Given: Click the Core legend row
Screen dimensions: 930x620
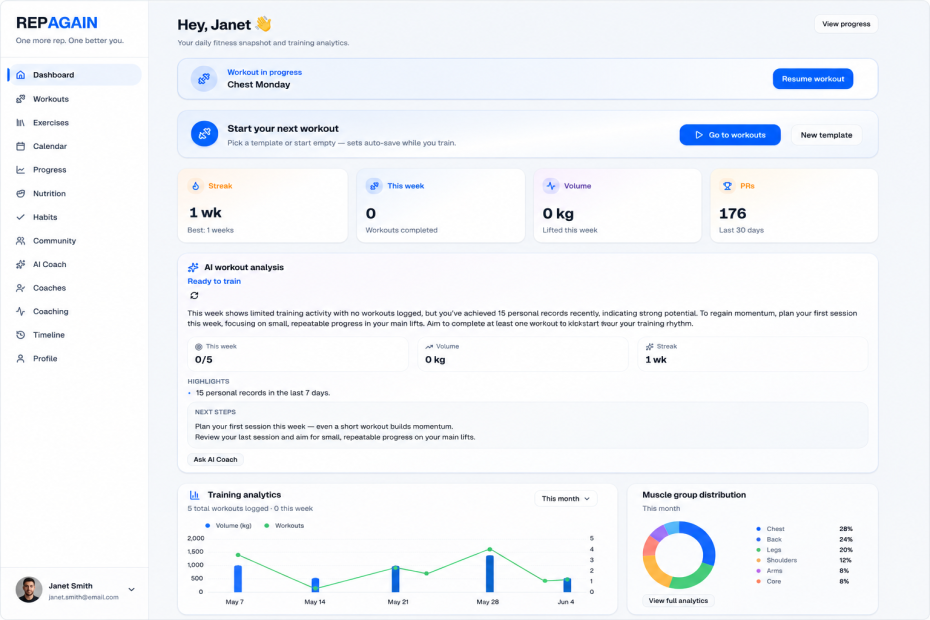Looking at the screenshot, I should click(x=804, y=581).
